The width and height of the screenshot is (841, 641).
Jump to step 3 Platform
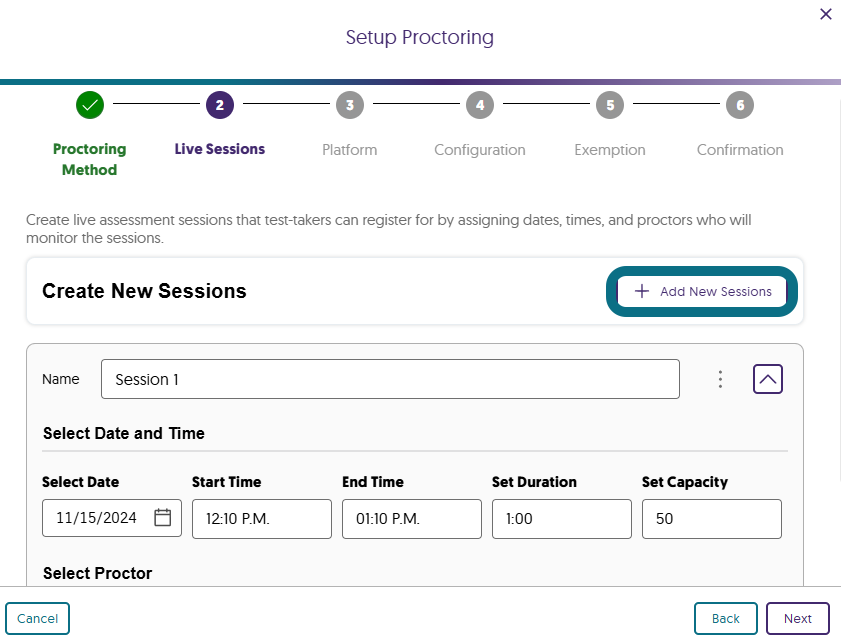click(349, 105)
